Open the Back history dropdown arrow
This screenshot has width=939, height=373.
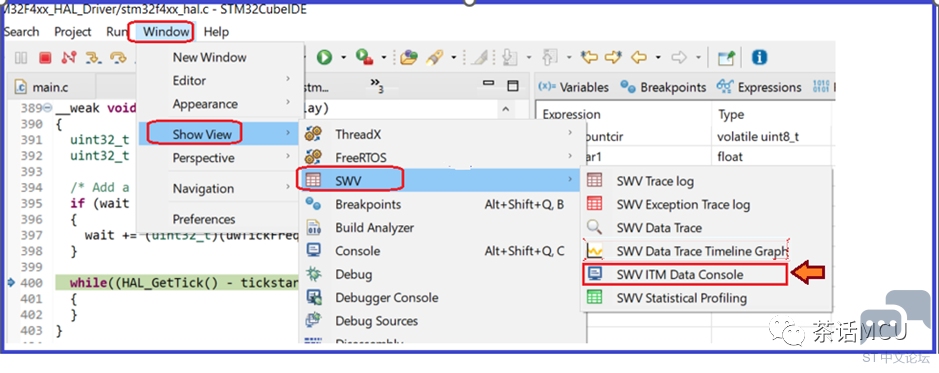coord(658,58)
